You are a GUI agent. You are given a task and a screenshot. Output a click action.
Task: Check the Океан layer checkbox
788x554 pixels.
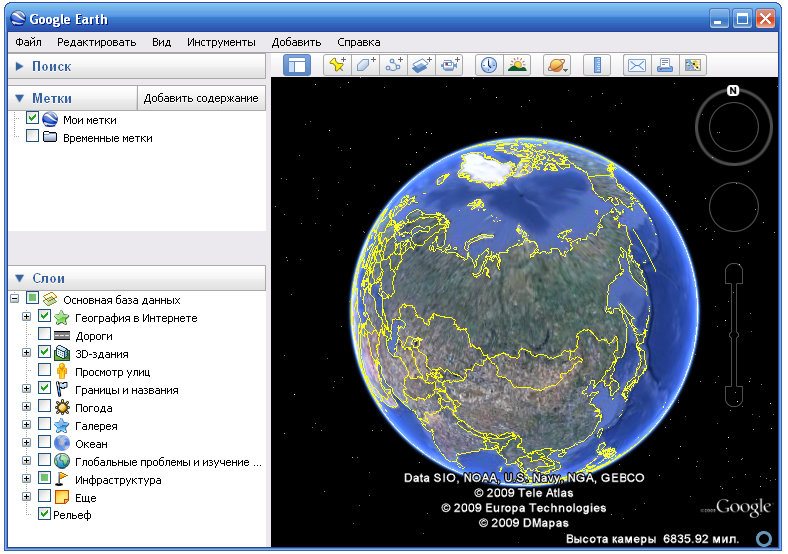[44, 442]
